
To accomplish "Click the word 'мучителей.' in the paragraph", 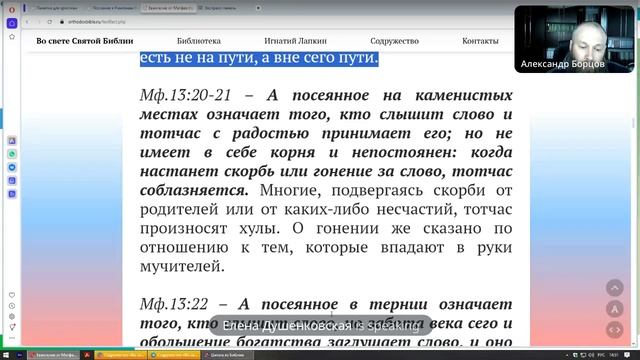I will click(182, 267).
